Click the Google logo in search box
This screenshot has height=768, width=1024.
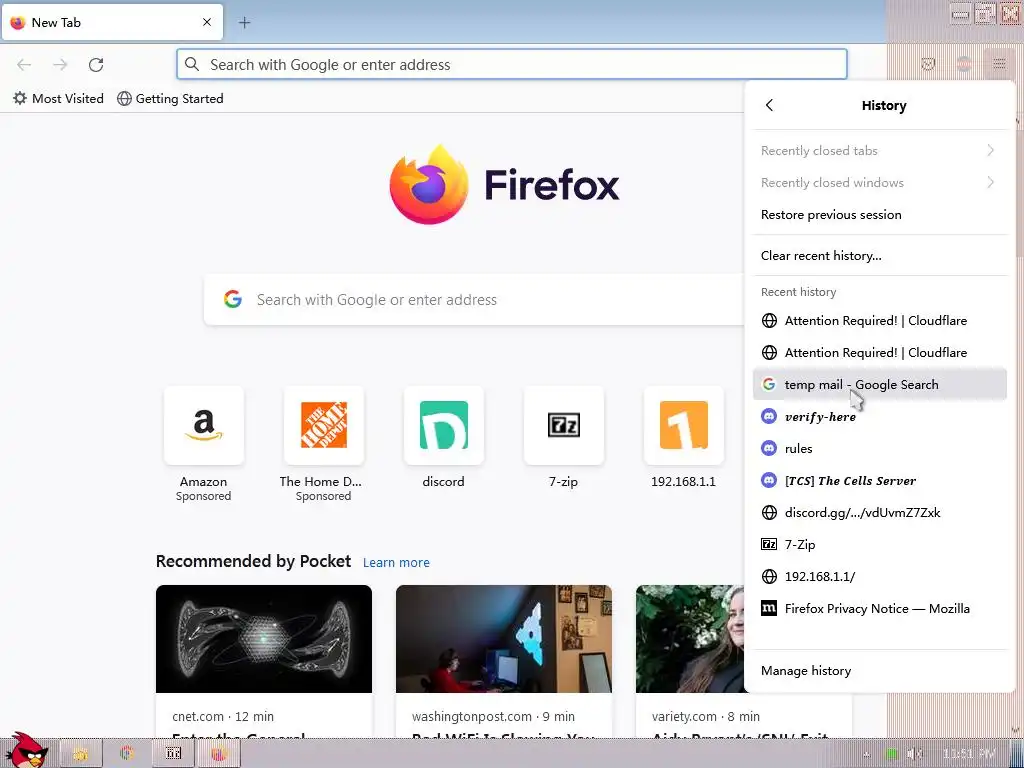tap(232, 300)
